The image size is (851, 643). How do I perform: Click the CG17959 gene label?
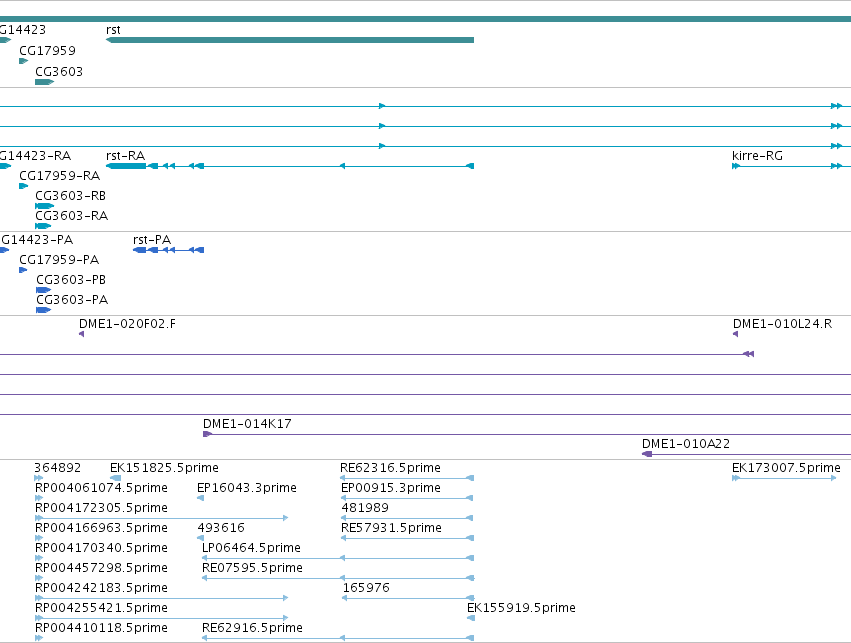tap(47, 50)
